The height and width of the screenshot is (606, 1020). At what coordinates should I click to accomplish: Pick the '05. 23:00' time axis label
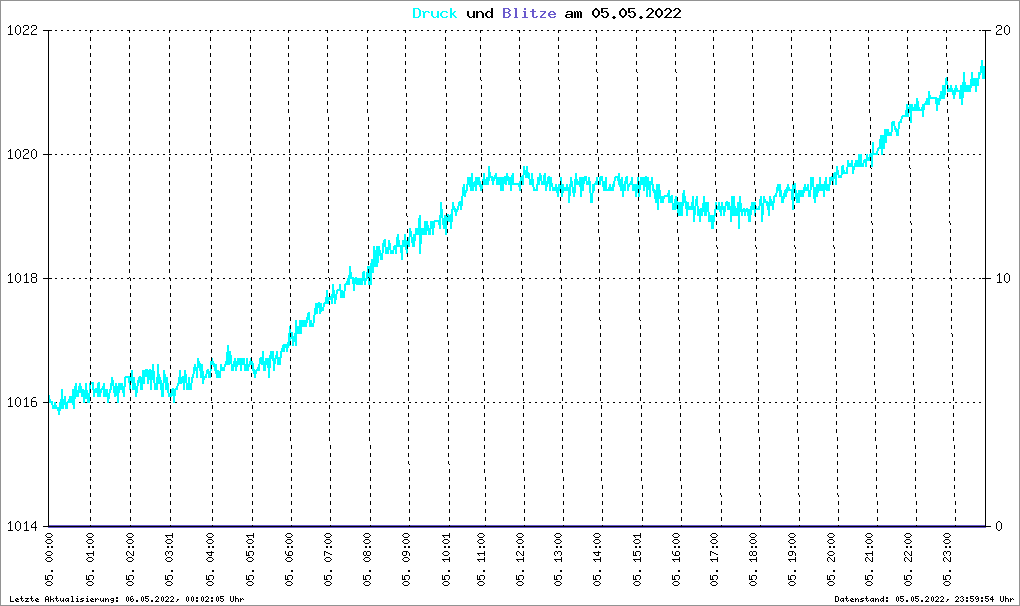[x=948, y=560]
